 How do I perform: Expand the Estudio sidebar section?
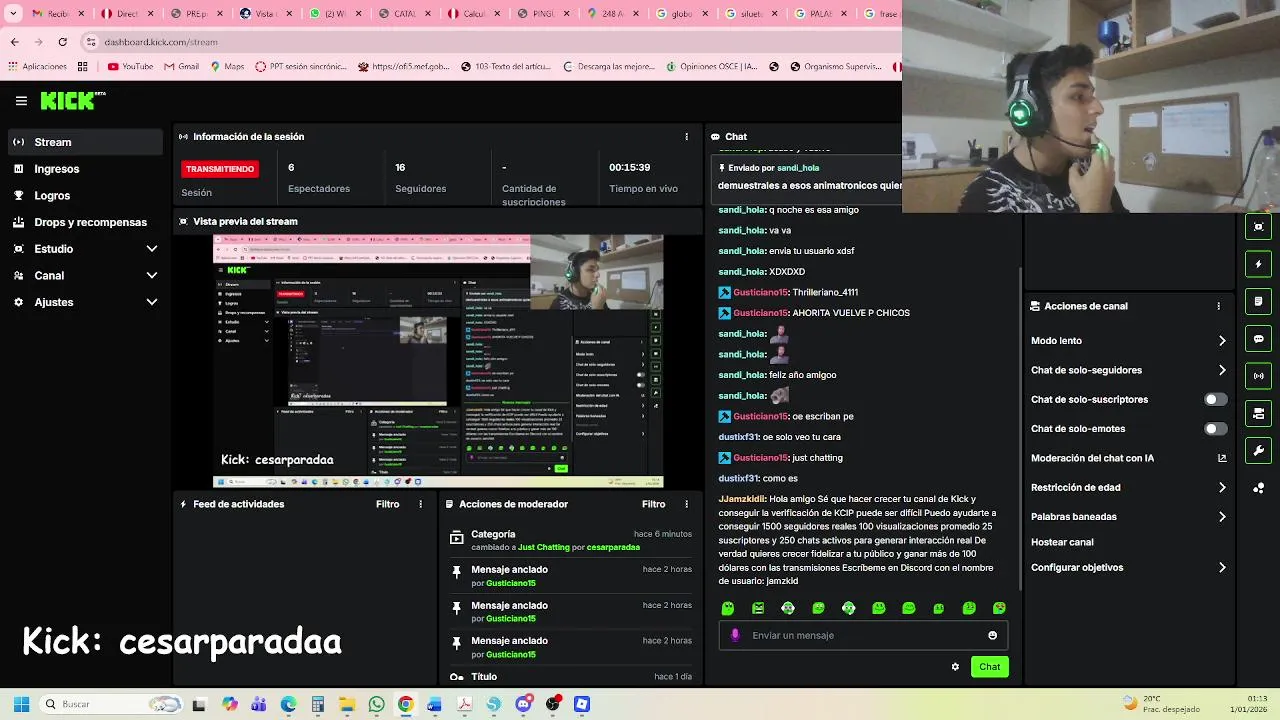(152, 249)
